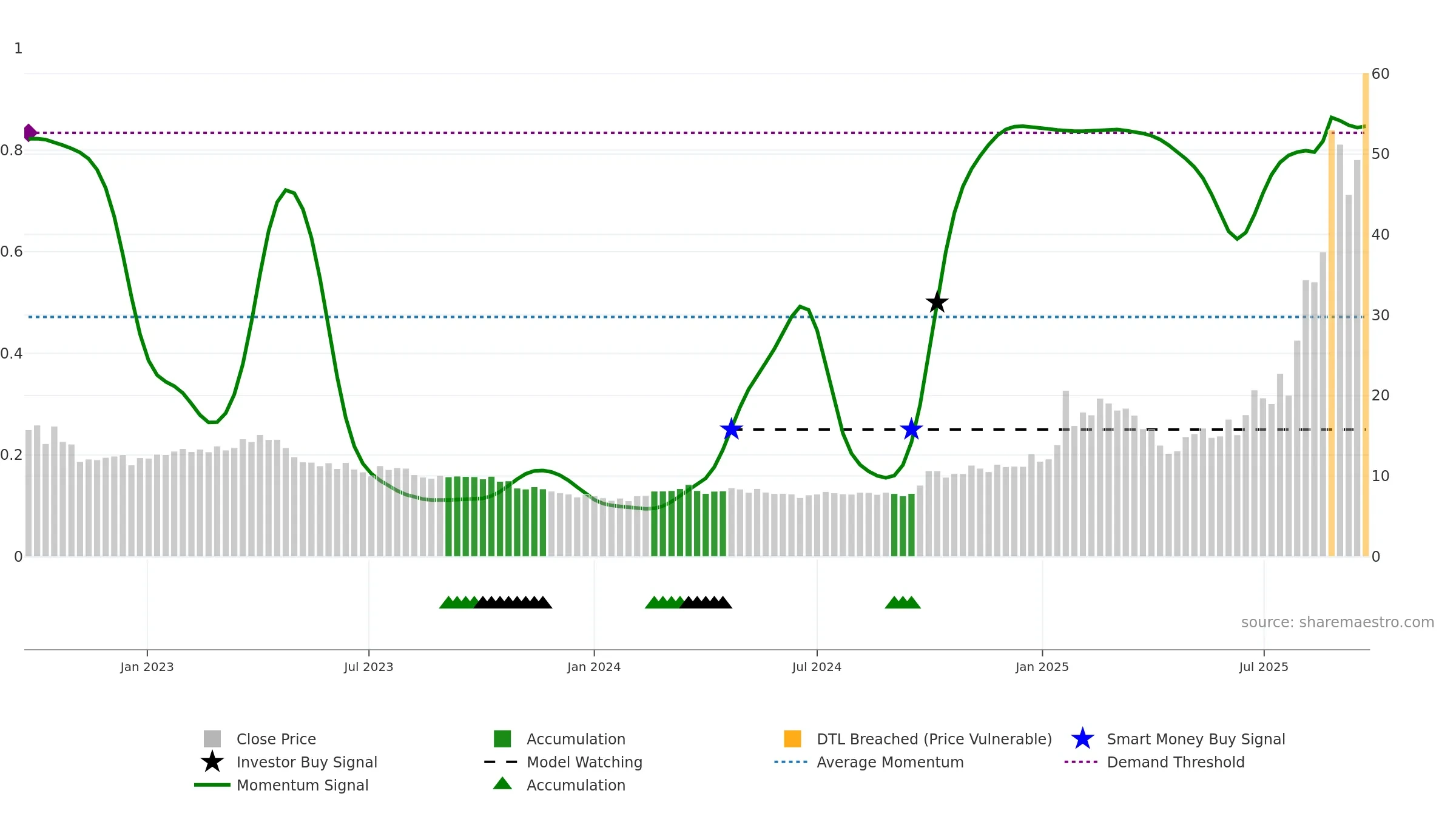
Task: Click the green triangle Accumulation legend icon
Action: (502, 784)
